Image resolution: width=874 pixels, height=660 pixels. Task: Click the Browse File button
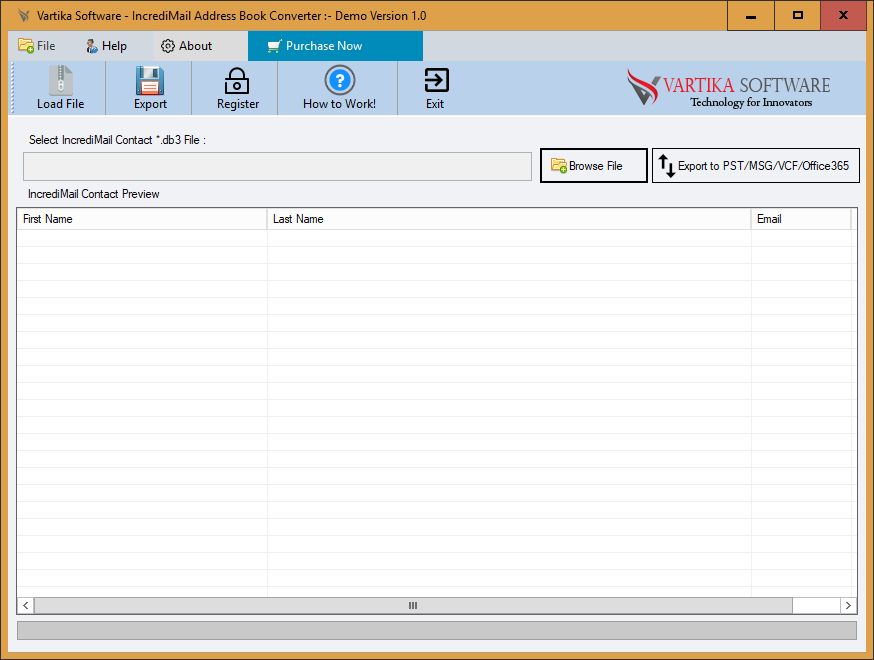[x=594, y=166]
